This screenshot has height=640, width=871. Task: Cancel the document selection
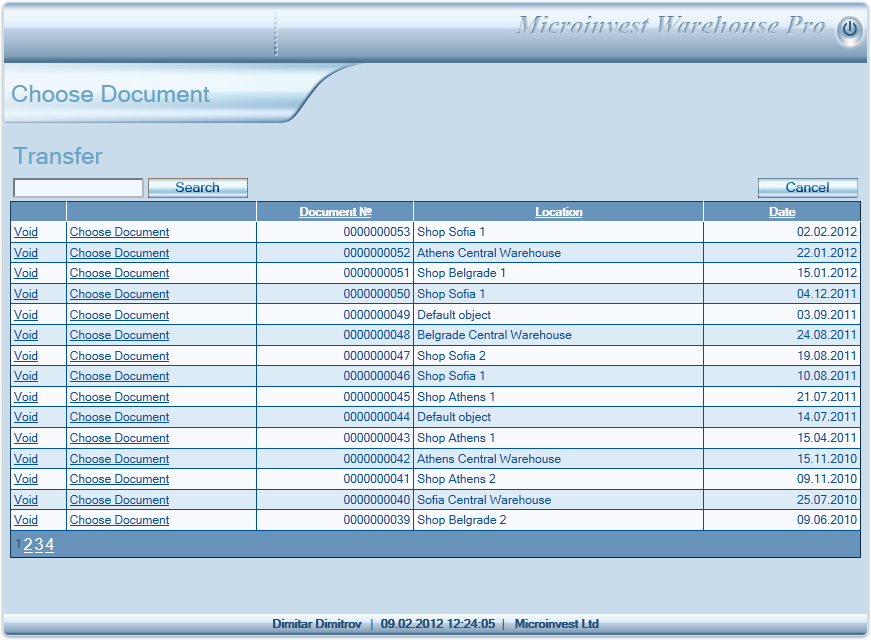(808, 188)
